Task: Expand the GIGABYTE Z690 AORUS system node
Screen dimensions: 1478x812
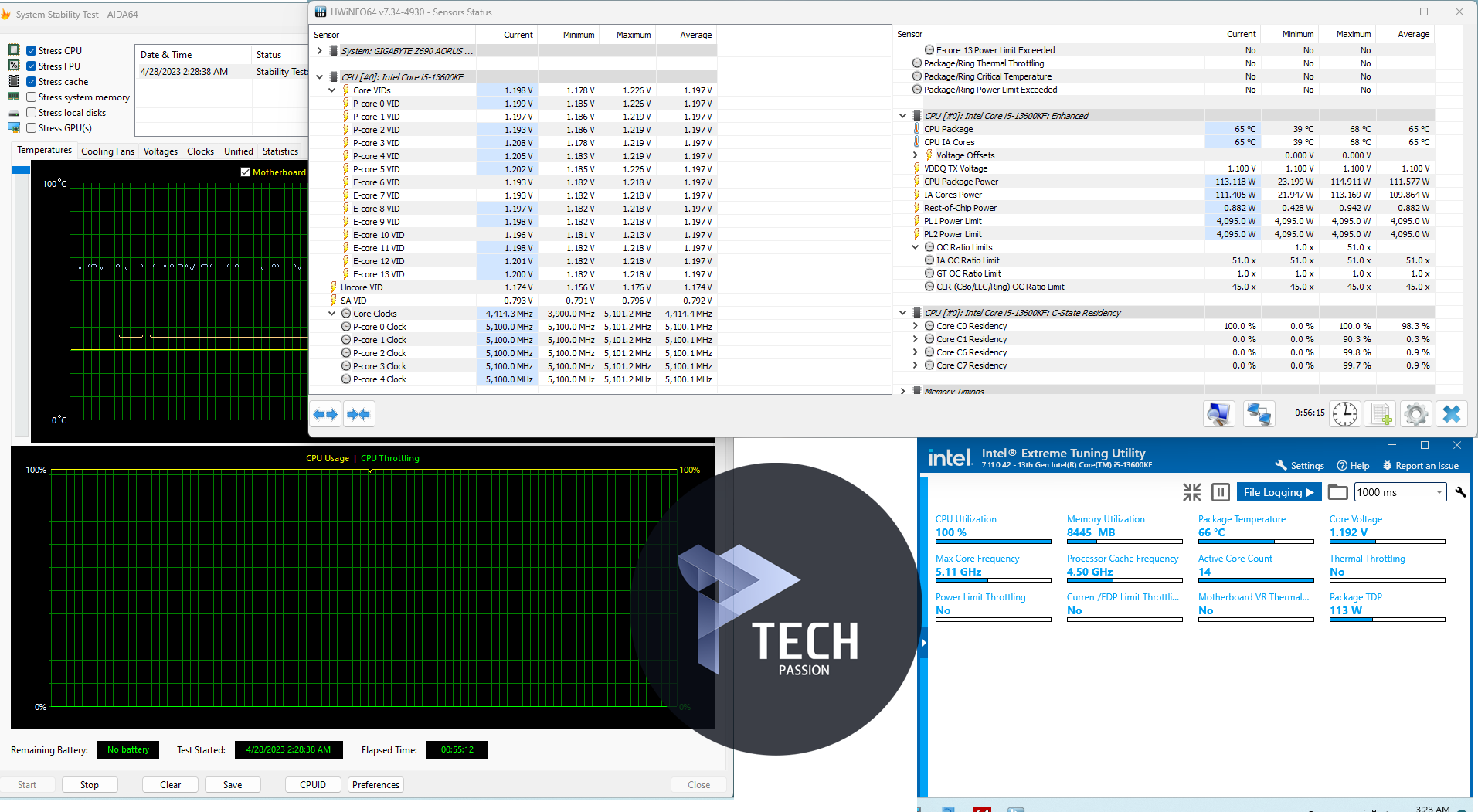Action: point(320,51)
